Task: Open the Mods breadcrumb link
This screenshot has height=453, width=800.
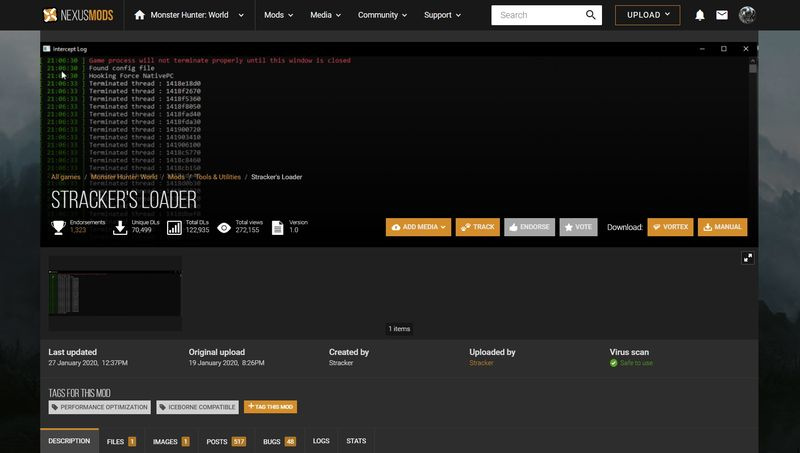Action: click(176, 177)
